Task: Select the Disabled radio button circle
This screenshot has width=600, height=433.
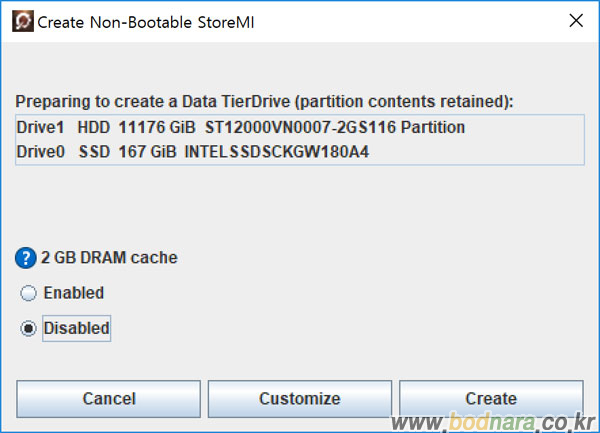Action: tap(28, 329)
